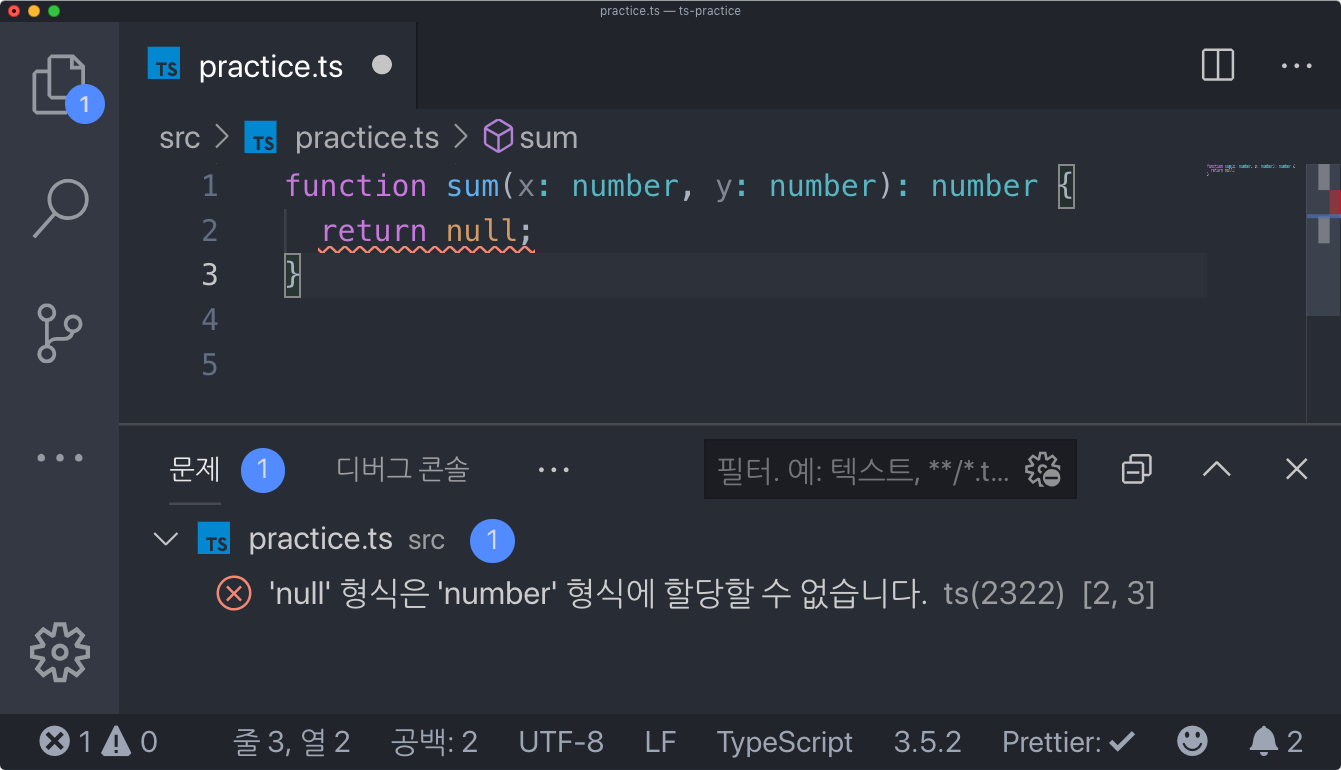
Task: Click the smiley feedback icon
Action: coord(1192,741)
